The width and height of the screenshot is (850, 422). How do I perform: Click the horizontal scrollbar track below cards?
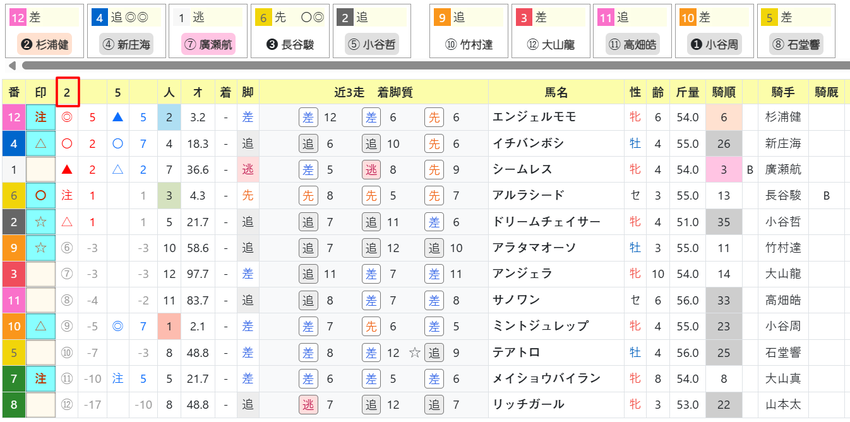point(435,66)
